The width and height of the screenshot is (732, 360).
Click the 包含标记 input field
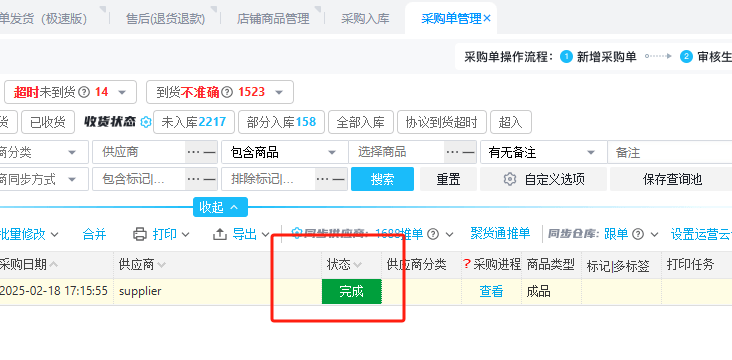tap(139, 179)
